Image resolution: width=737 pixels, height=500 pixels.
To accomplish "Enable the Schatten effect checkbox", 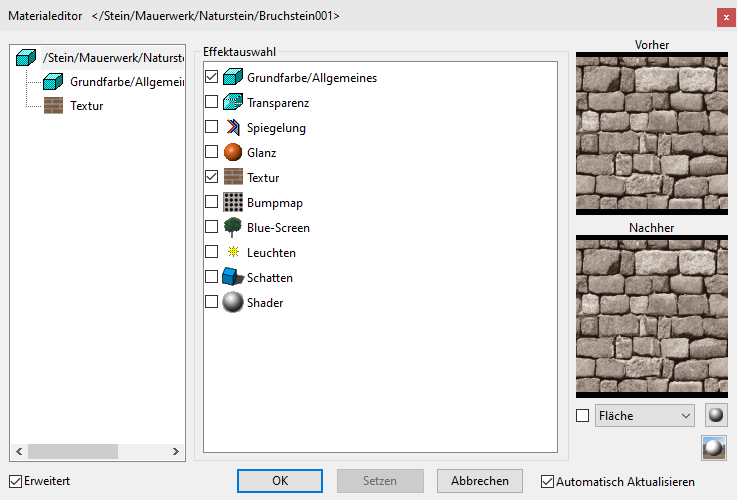I will coord(212,276).
